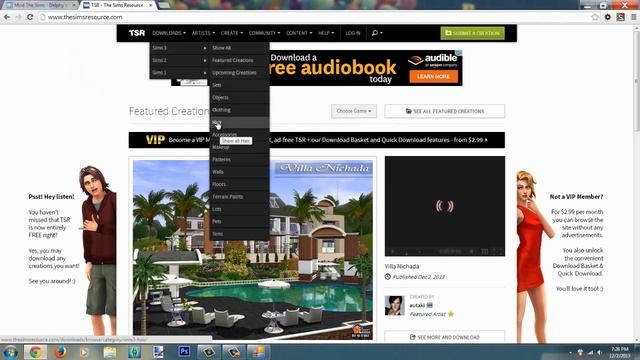Open the Choose Game dropdown

pos(354,111)
